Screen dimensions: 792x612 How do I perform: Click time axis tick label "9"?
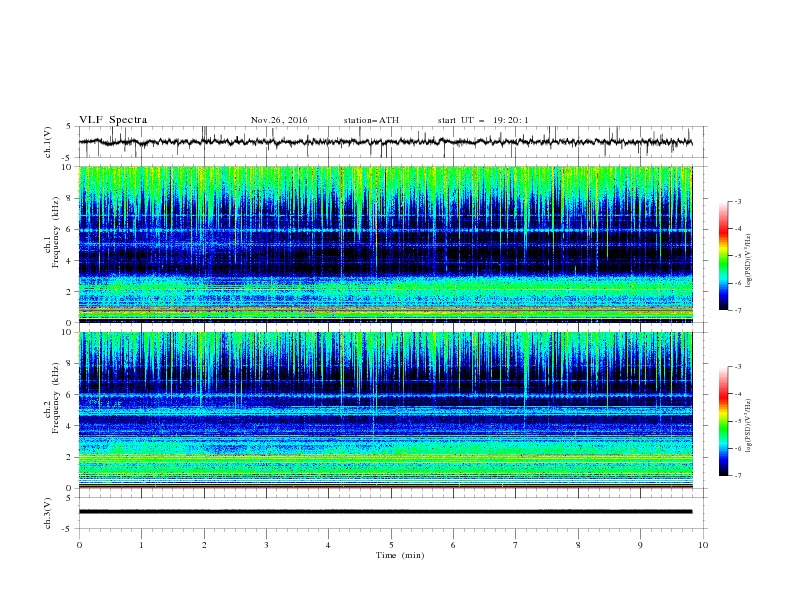(640, 545)
